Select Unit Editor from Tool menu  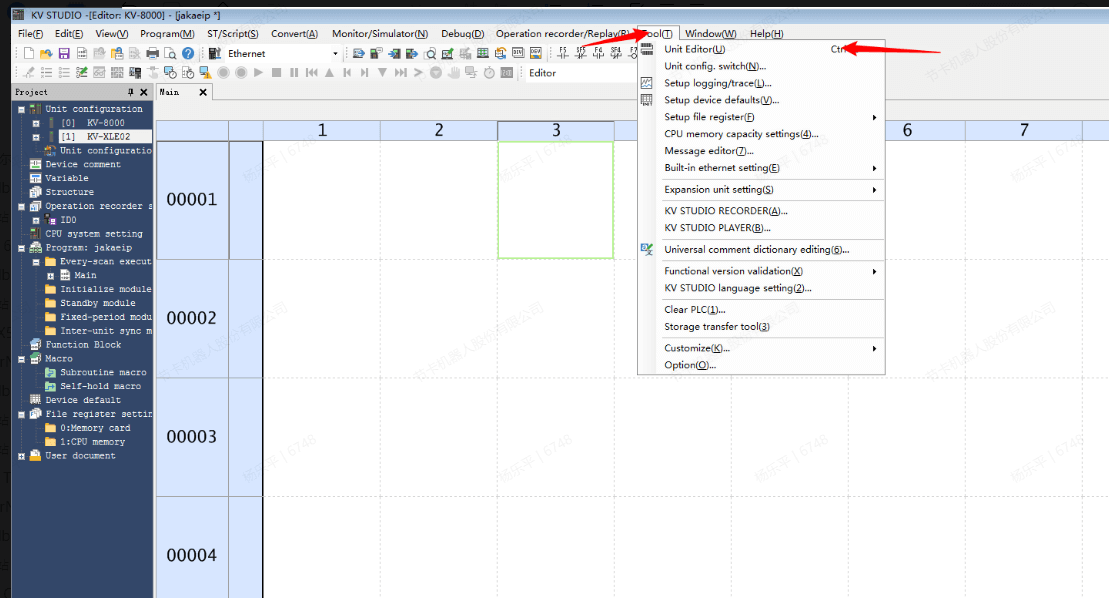pyautogui.click(x=694, y=49)
